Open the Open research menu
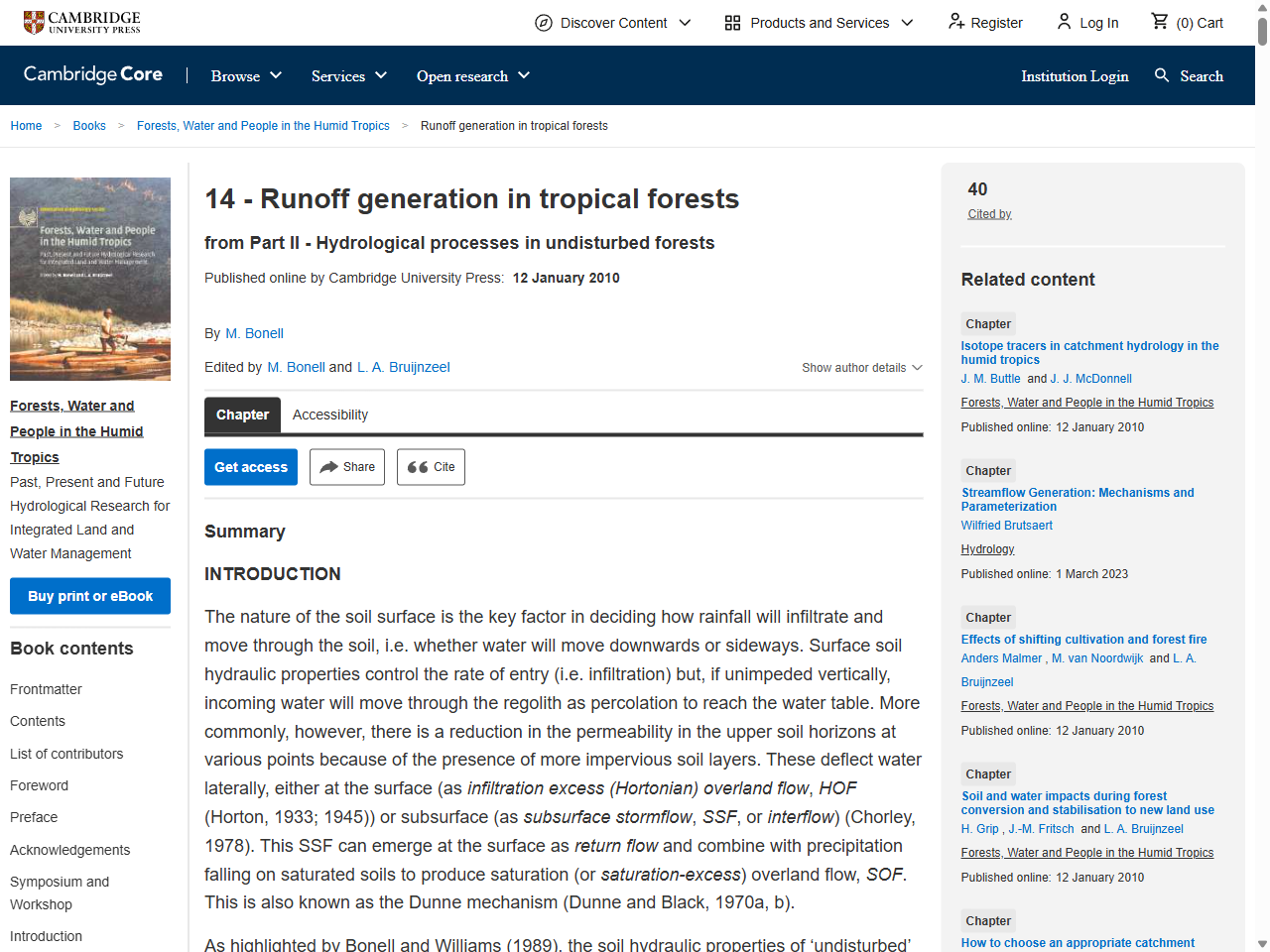The image size is (1270, 952). tap(472, 75)
